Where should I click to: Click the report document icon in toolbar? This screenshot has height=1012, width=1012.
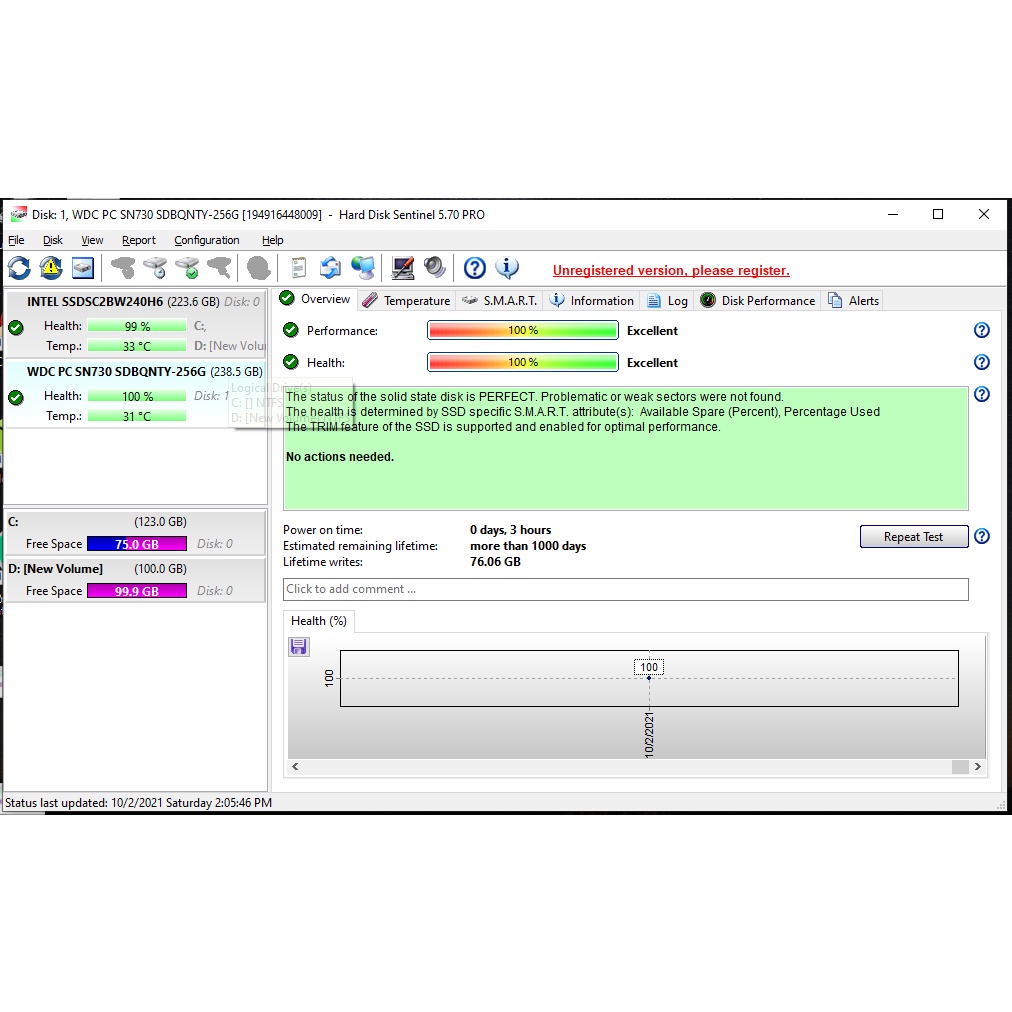[x=298, y=268]
